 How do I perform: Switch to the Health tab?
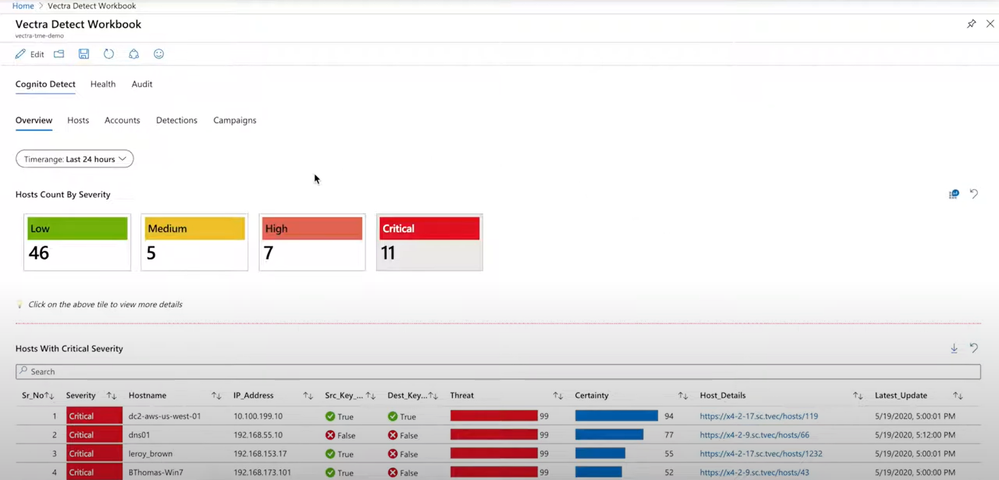103,84
